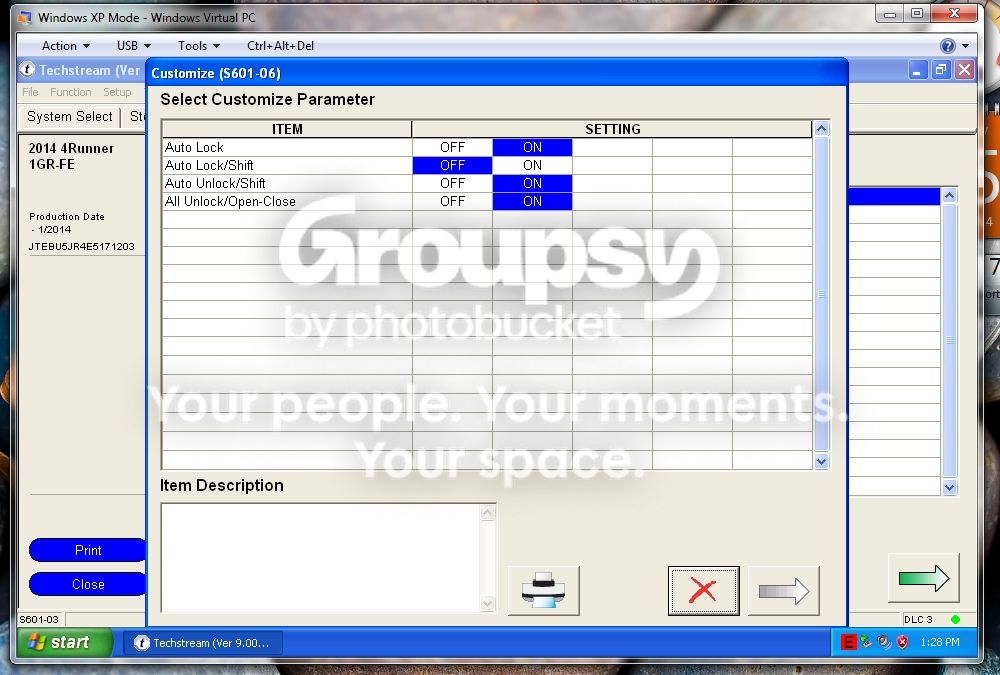The height and width of the screenshot is (675, 1000).
Task: Open the USB dropdown menu
Action: [x=133, y=46]
